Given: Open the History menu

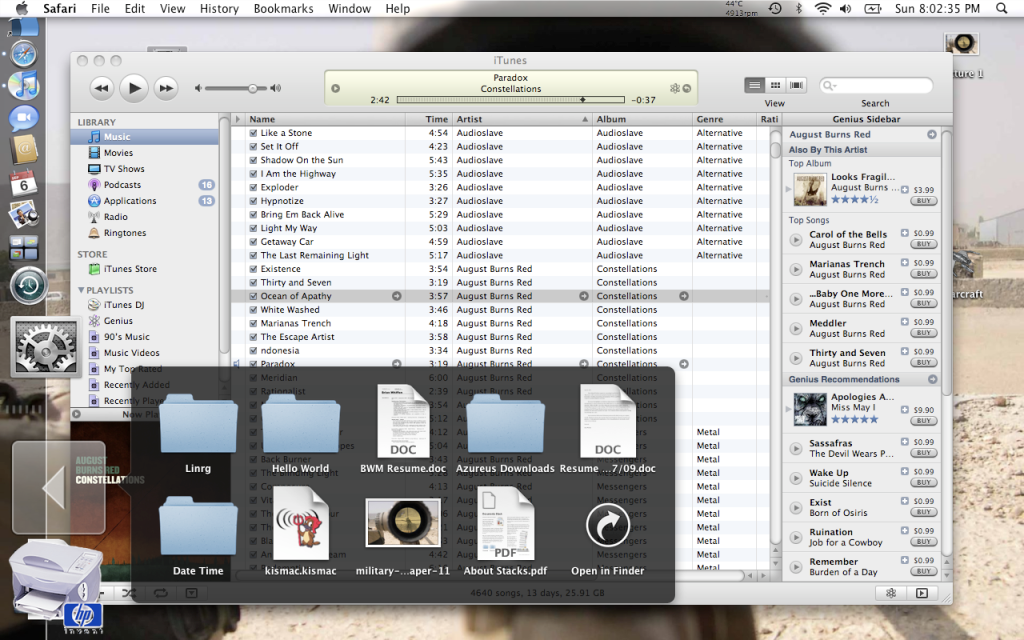Looking at the screenshot, I should (219, 8).
